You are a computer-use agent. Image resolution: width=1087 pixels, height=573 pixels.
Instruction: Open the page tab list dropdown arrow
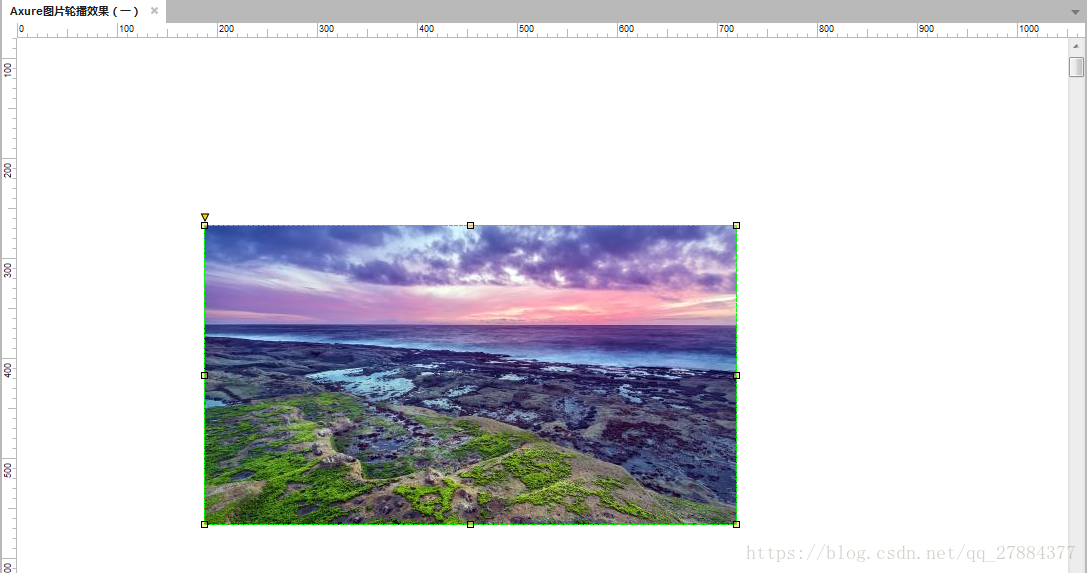[x=1075, y=12]
